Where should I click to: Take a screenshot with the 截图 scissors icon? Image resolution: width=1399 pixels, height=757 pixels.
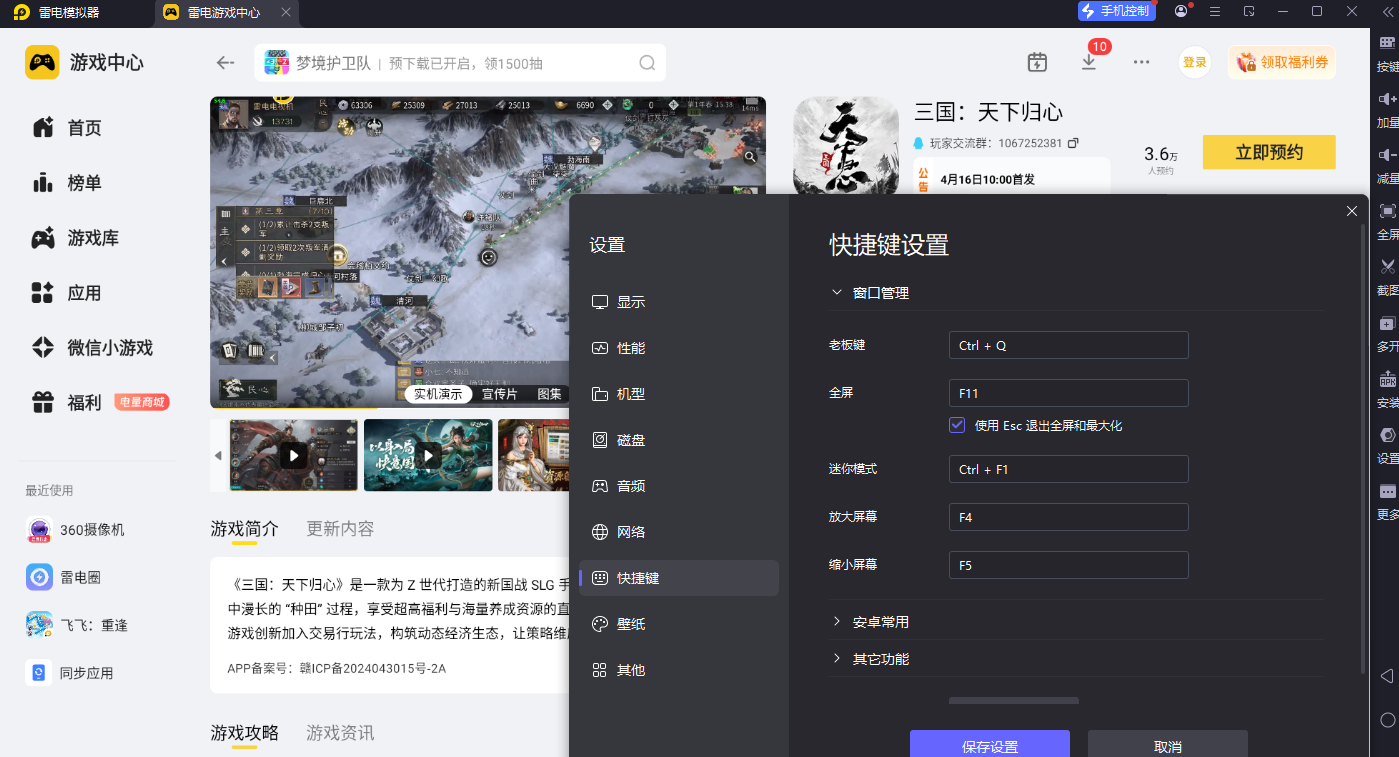1387,267
